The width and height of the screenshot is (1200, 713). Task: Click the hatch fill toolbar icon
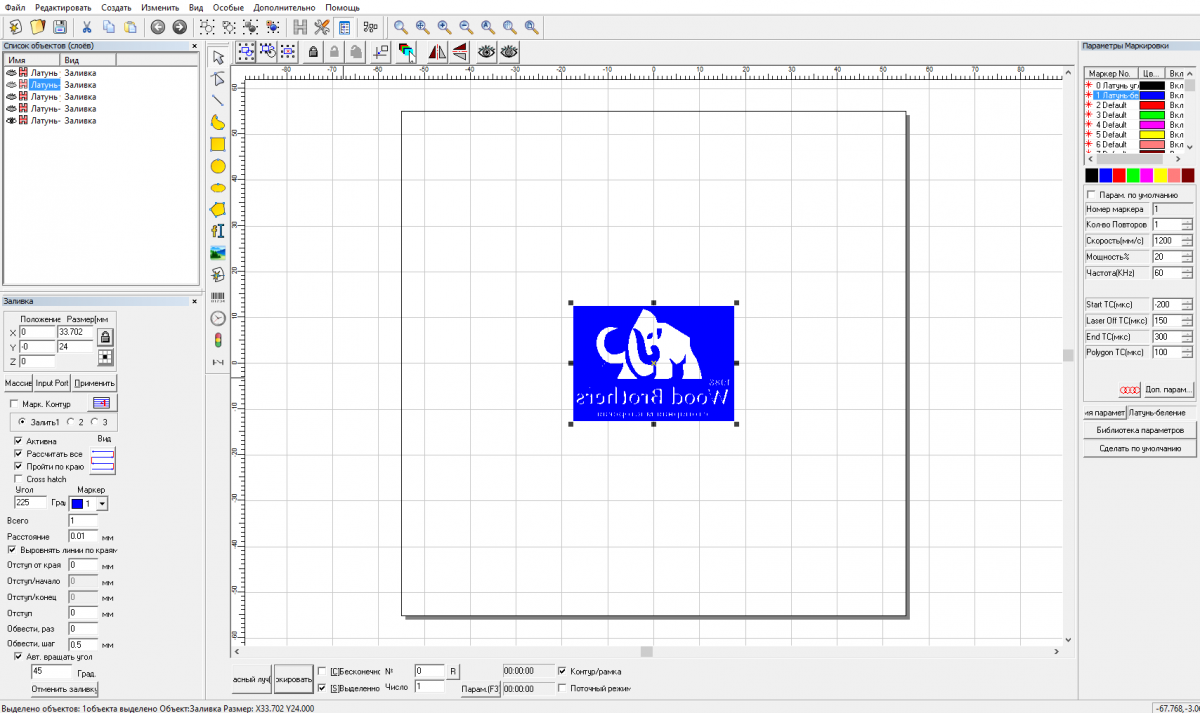[x=299, y=27]
